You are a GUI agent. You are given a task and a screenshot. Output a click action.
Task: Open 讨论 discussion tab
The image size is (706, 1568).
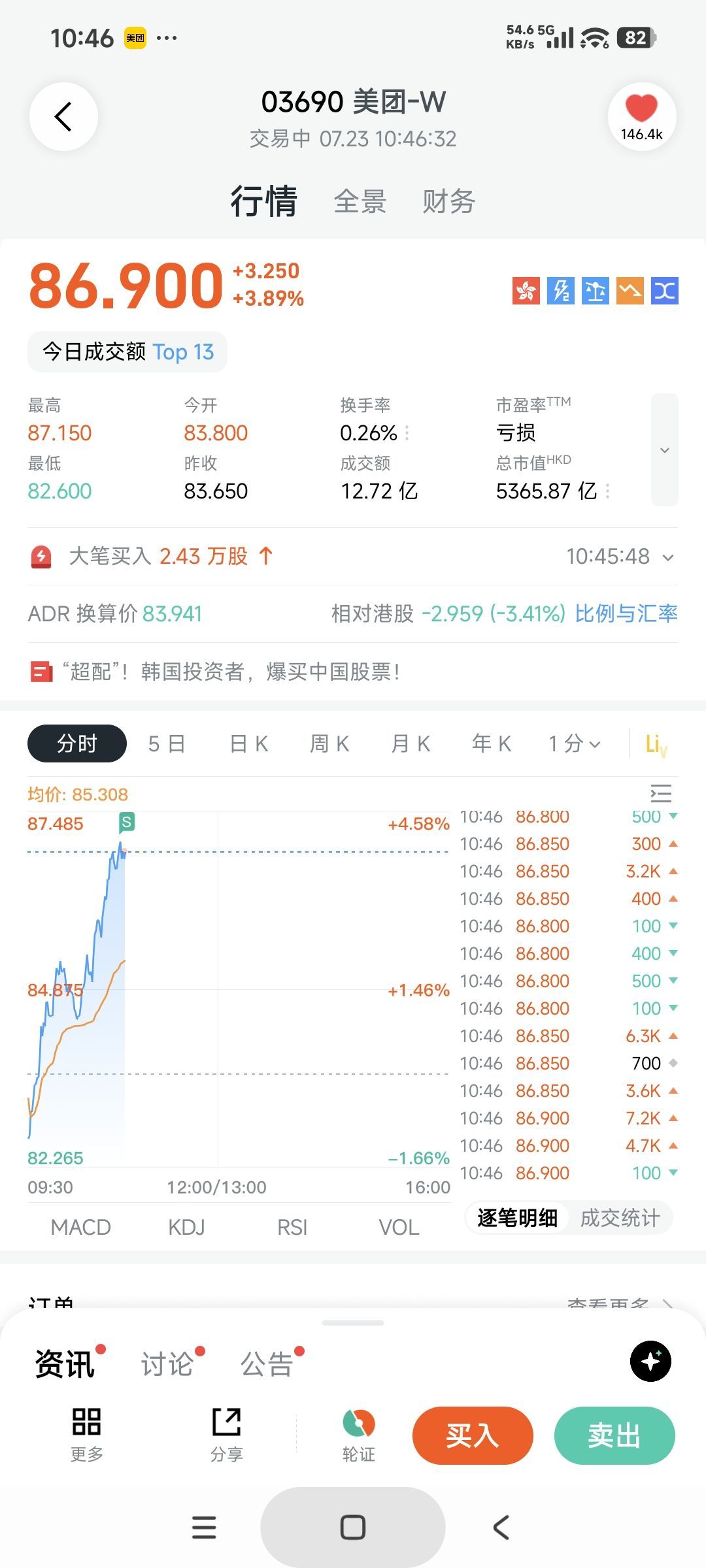pyautogui.click(x=167, y=1364)
